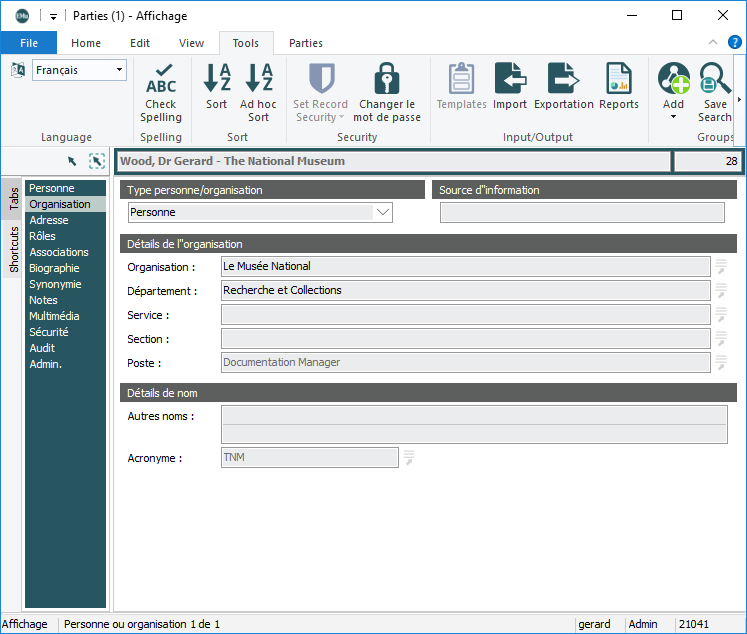Expand the Add button dropdown arrow
The height and width of the screenshot is (634, 747).
[x=674, y=117]
